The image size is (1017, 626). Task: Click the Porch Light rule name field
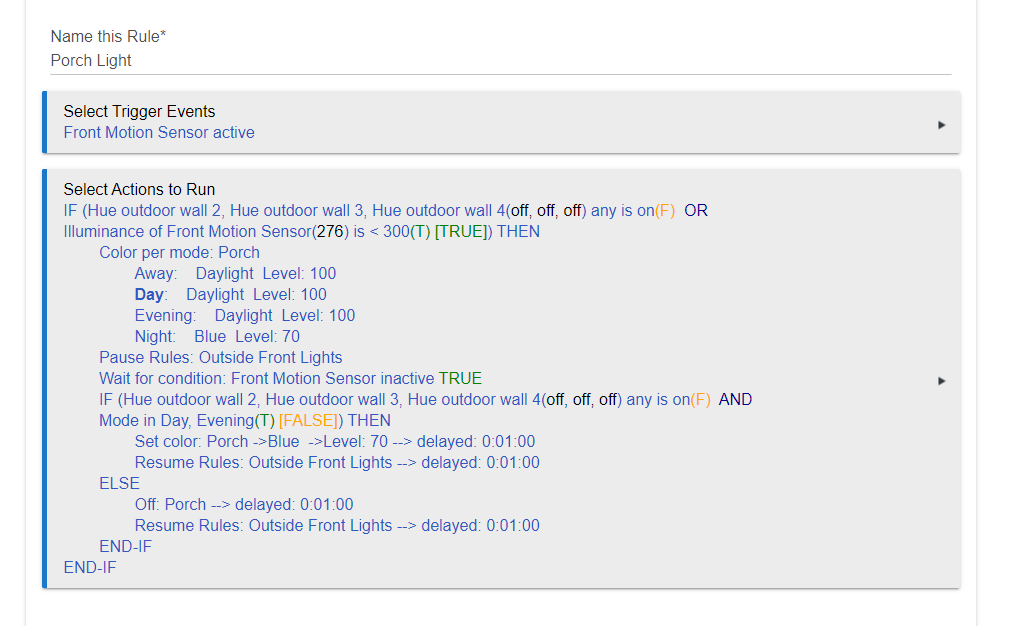501,60
